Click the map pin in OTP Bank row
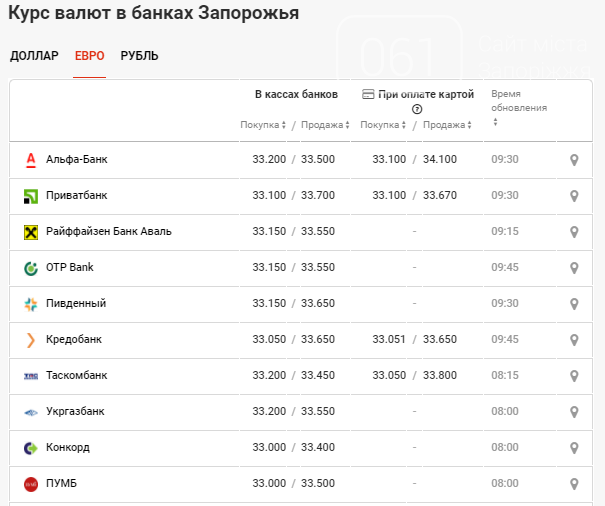This screenshot has height=506, width=605. point(574,268)
